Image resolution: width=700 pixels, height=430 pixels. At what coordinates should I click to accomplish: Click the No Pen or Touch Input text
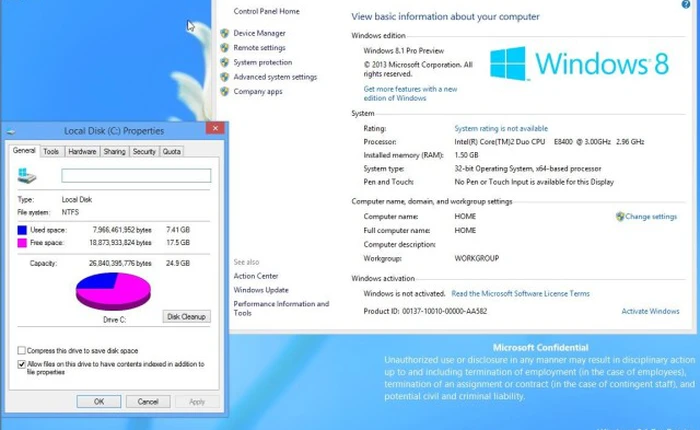(534, 182)
